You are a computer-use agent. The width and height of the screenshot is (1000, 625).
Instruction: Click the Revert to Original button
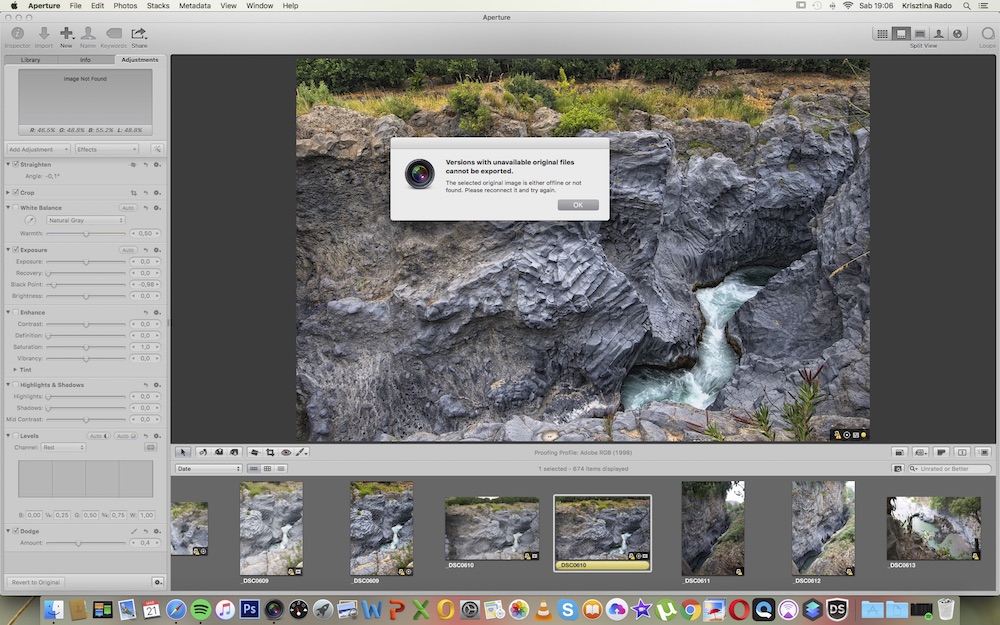coord(36,582)
